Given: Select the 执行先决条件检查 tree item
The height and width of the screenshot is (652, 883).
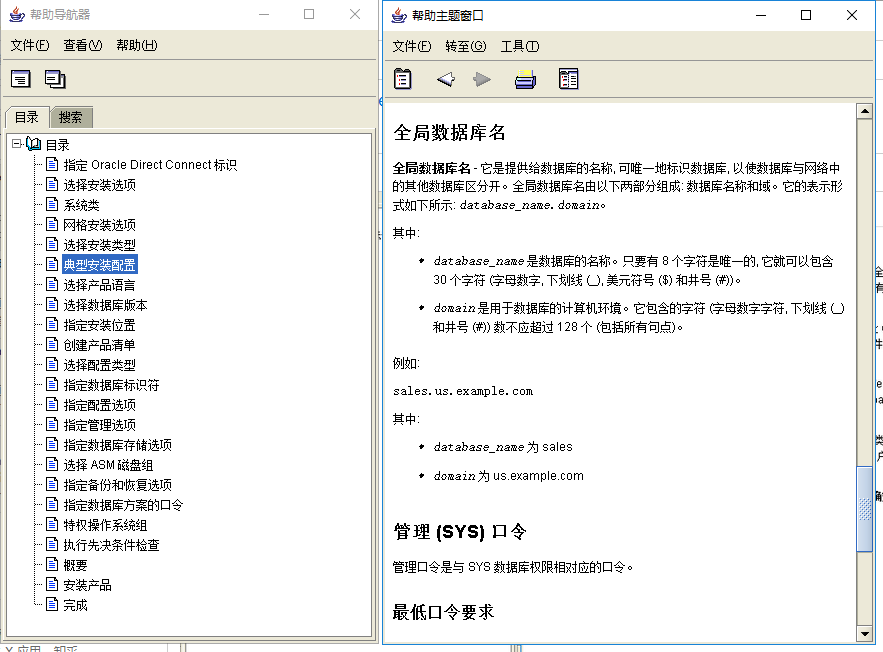Looking at the screenshot, I should coord(112,545).
